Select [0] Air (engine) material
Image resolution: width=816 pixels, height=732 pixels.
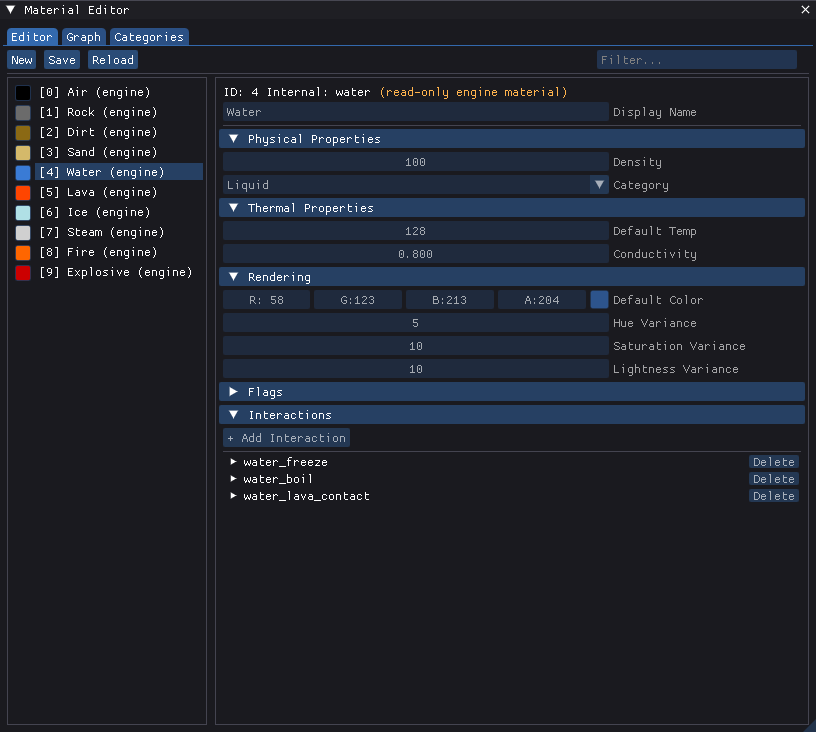119,92
